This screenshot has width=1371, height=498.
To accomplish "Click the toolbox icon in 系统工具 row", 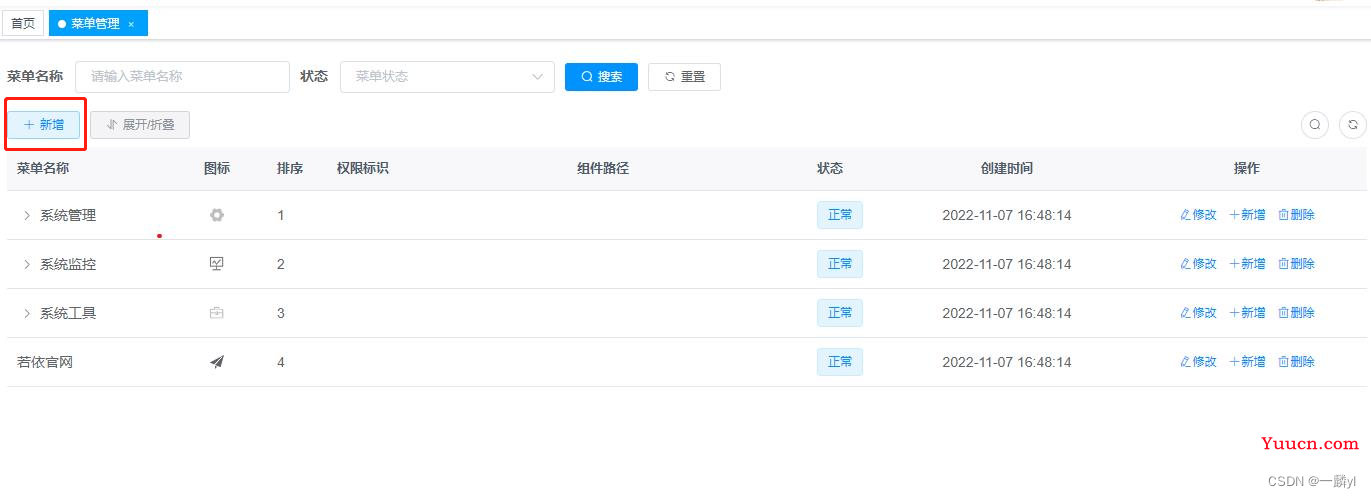I will pyautogui.click(x=217, y=313).
